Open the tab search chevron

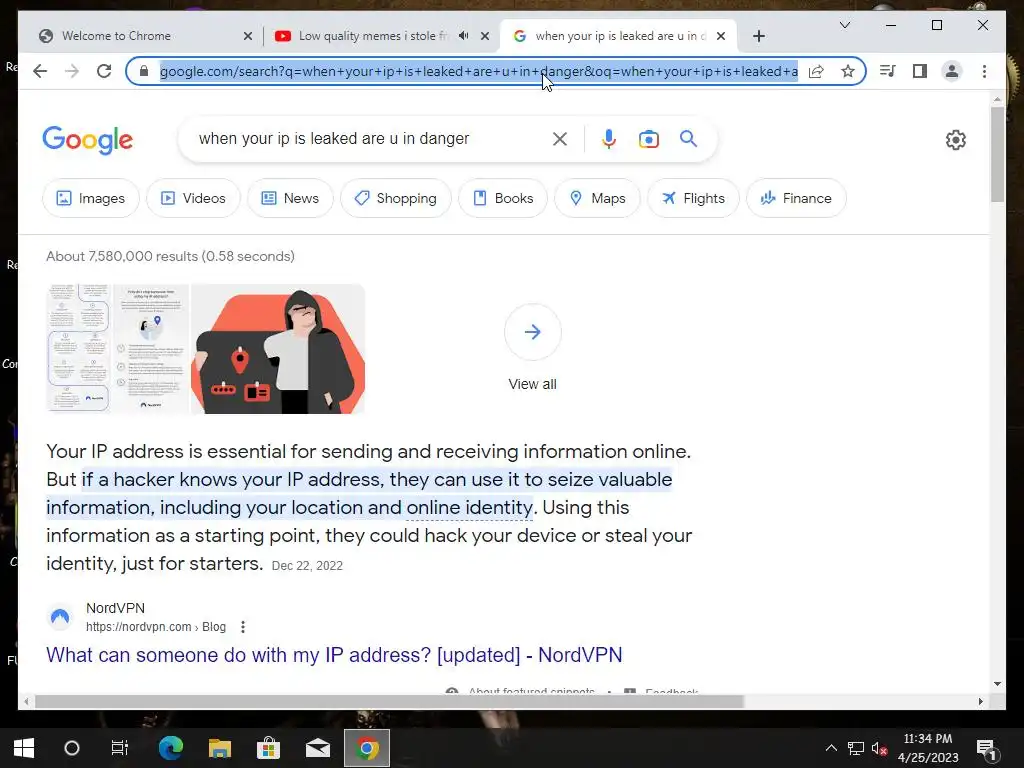[844, 25]
